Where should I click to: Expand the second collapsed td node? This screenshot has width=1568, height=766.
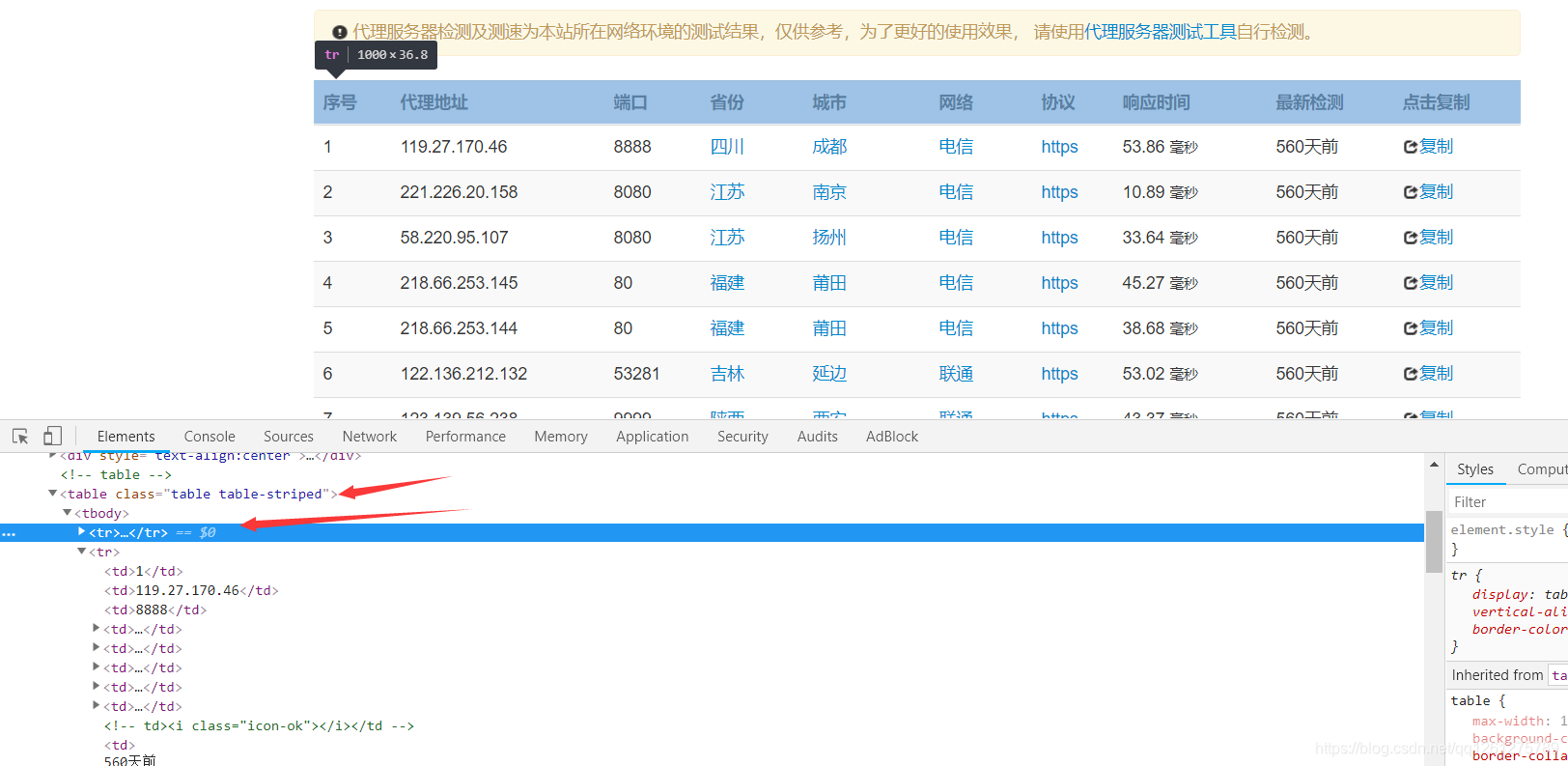[97, 648]
